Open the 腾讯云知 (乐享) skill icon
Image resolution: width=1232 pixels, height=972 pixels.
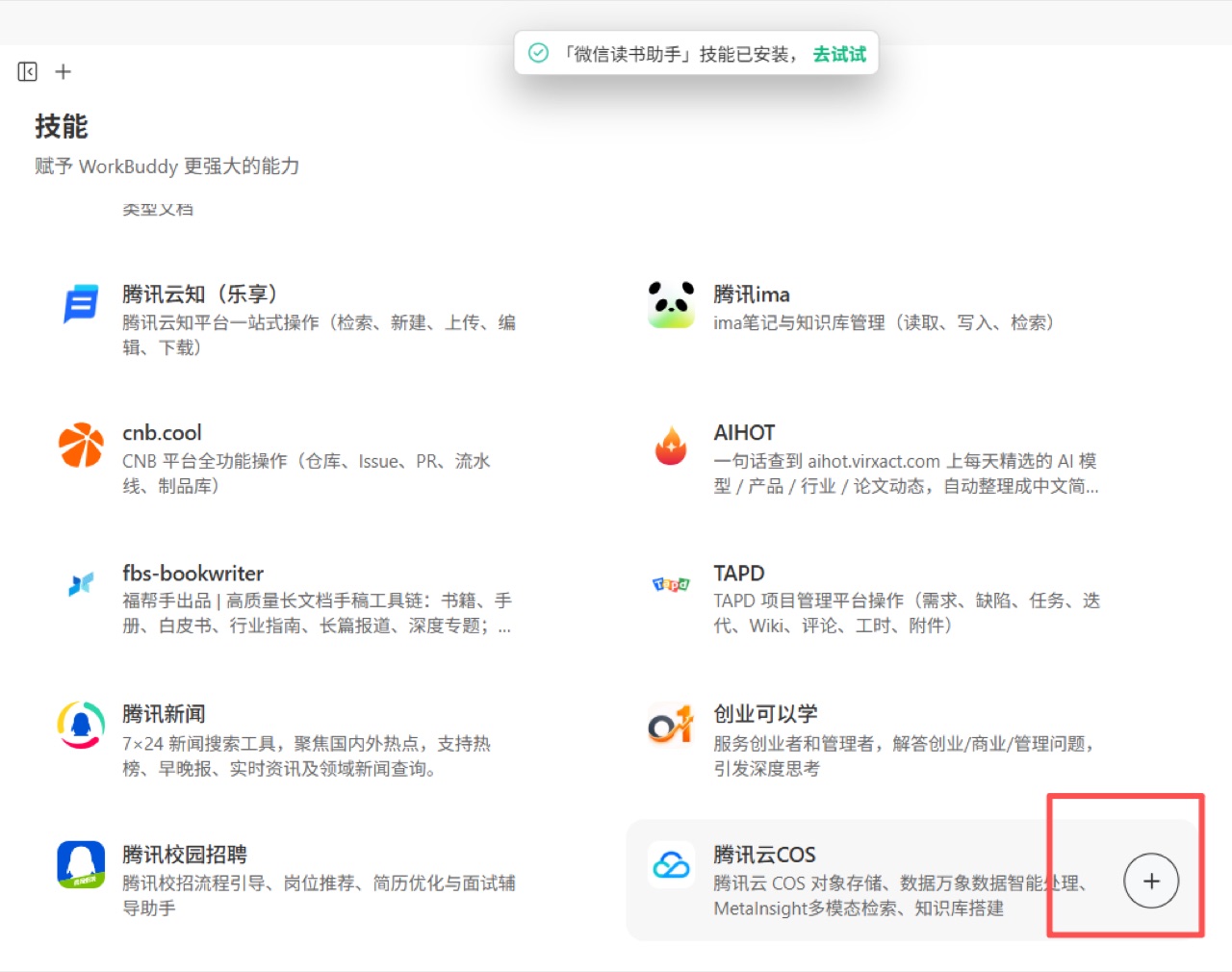(x=81, y=303)
